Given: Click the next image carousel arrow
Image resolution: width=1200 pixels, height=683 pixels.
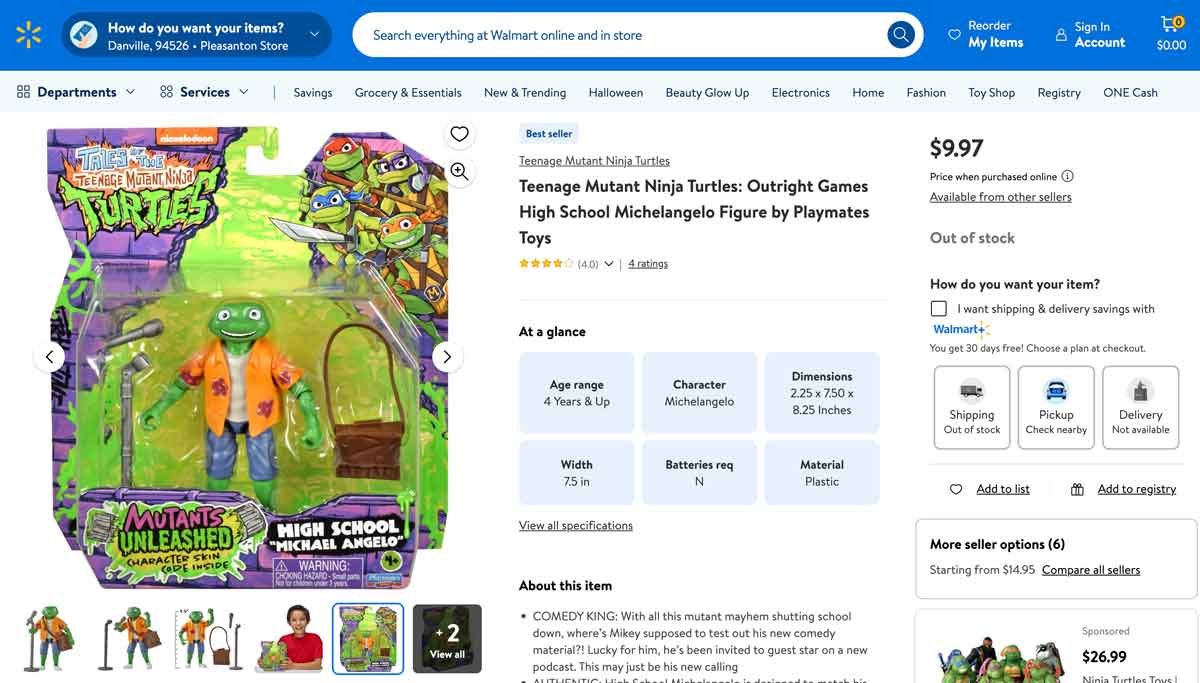Looking at the screenshot, I should [x=447, y=356].
